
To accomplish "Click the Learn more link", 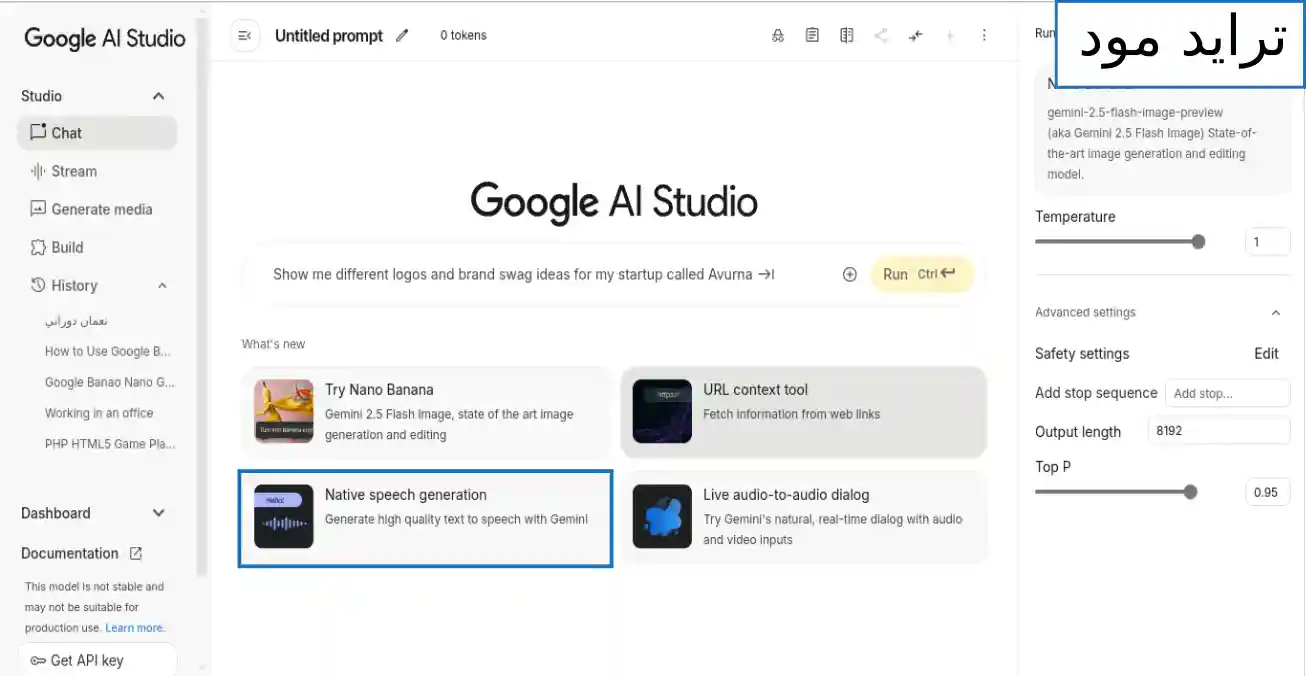I will pos(134,628).
